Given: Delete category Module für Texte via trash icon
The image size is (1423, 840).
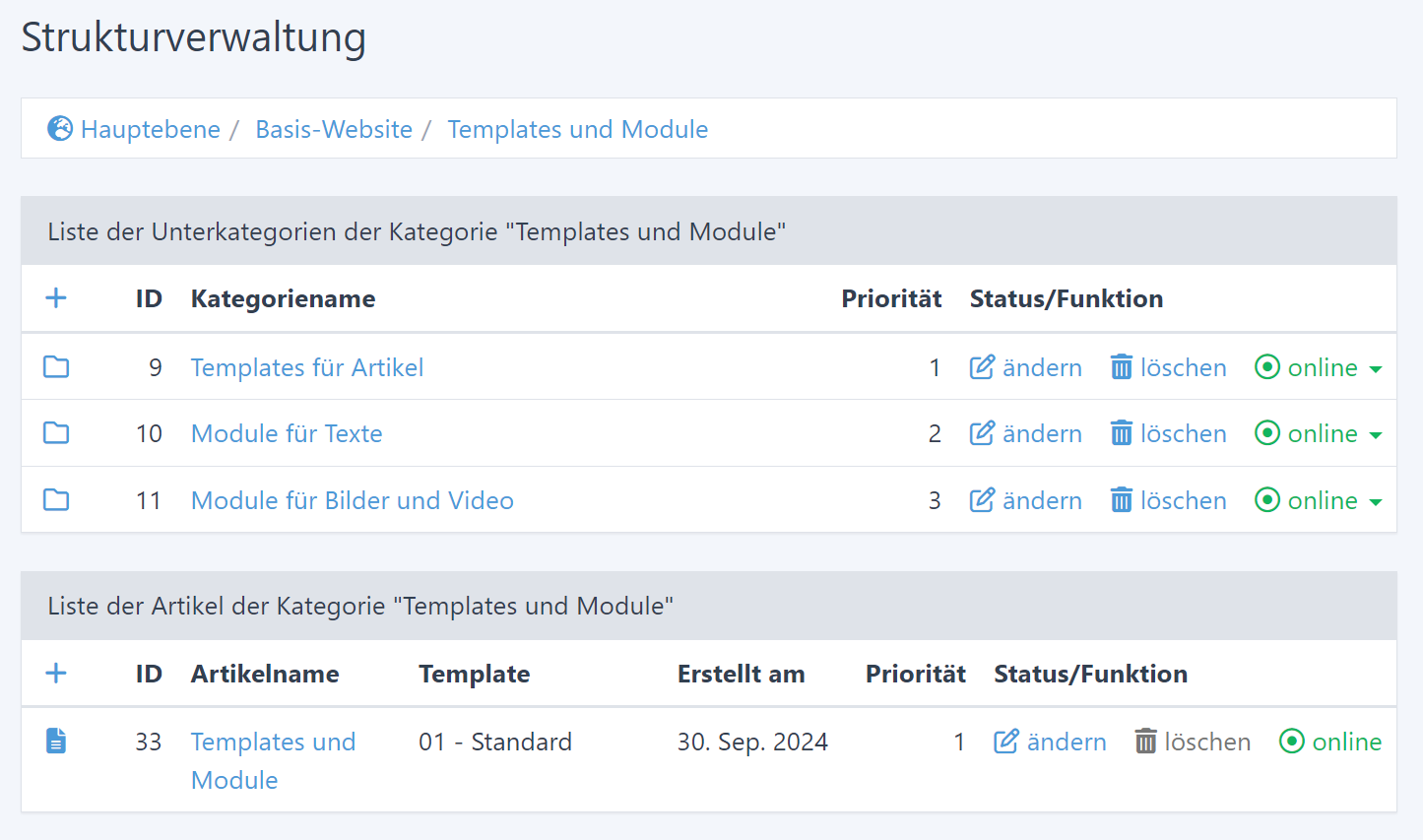Looking at the screenshot, I should [1122, 433].
